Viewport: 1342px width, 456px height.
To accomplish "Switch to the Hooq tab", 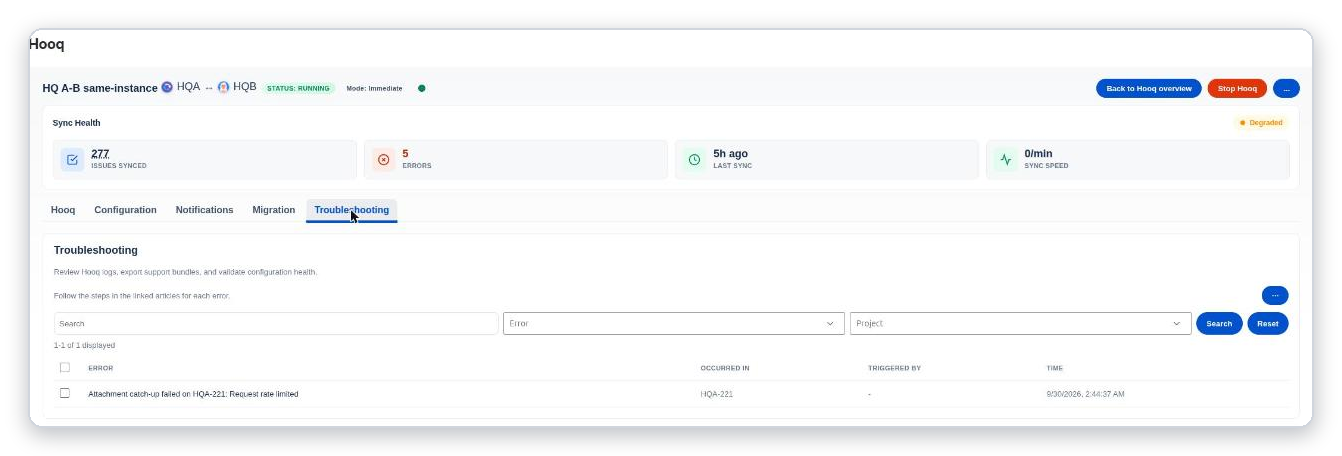I will click(63, 210).
